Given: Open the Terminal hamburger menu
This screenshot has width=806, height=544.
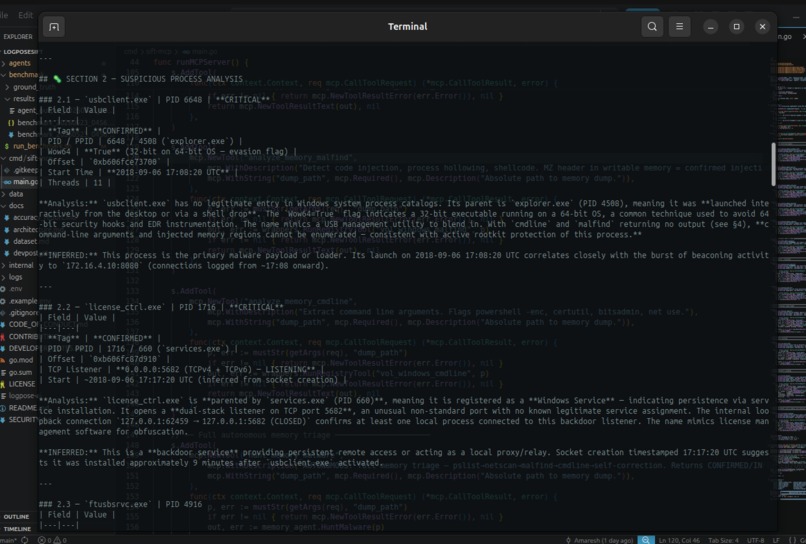Looking at the screenshot, I should [x=680, y=27].
